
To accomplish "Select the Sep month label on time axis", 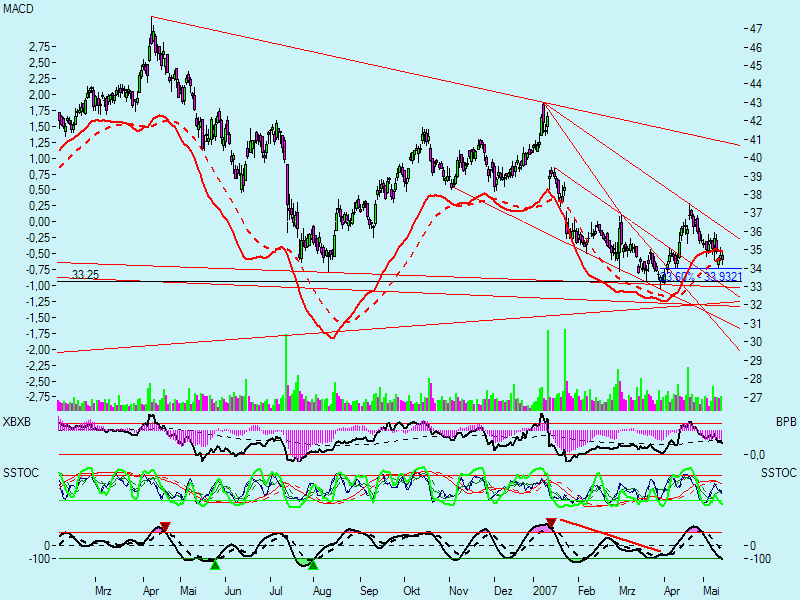I will click(x=367, y=591).
